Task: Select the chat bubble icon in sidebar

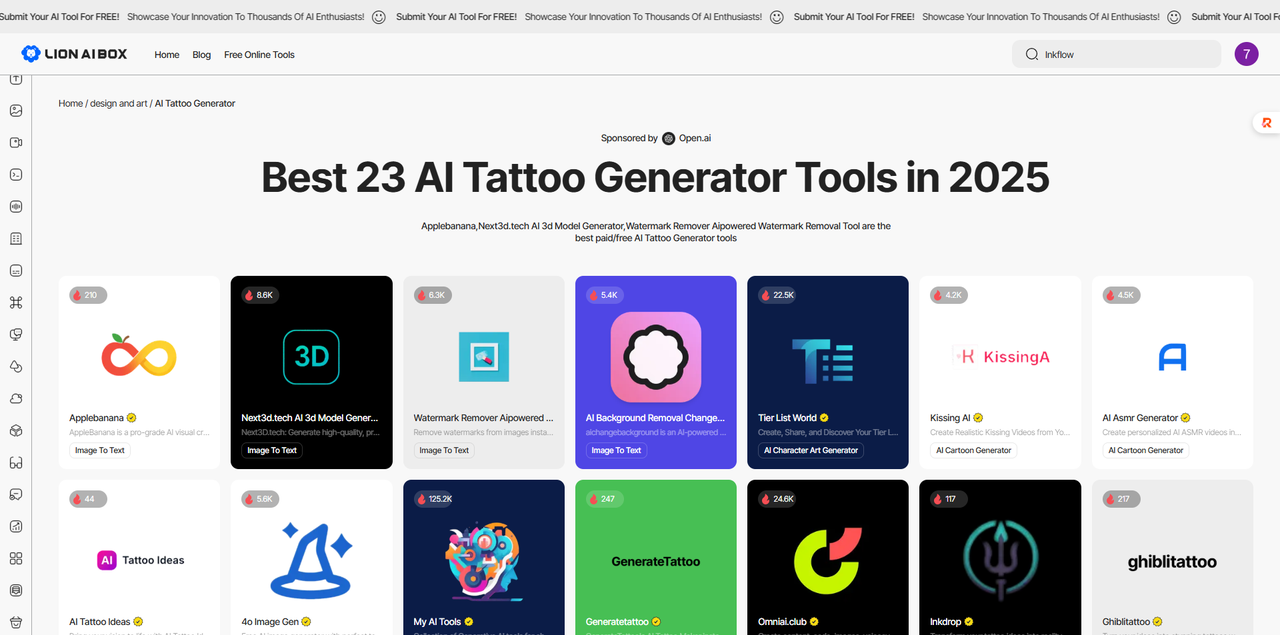Action: point(16,495)
